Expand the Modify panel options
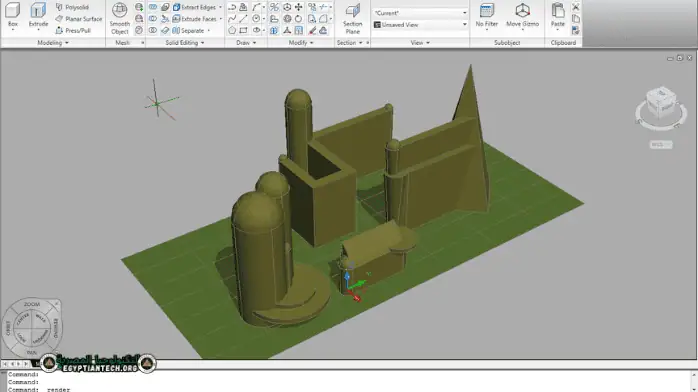Viewport: 698px width, 392px height. point(301,43)
